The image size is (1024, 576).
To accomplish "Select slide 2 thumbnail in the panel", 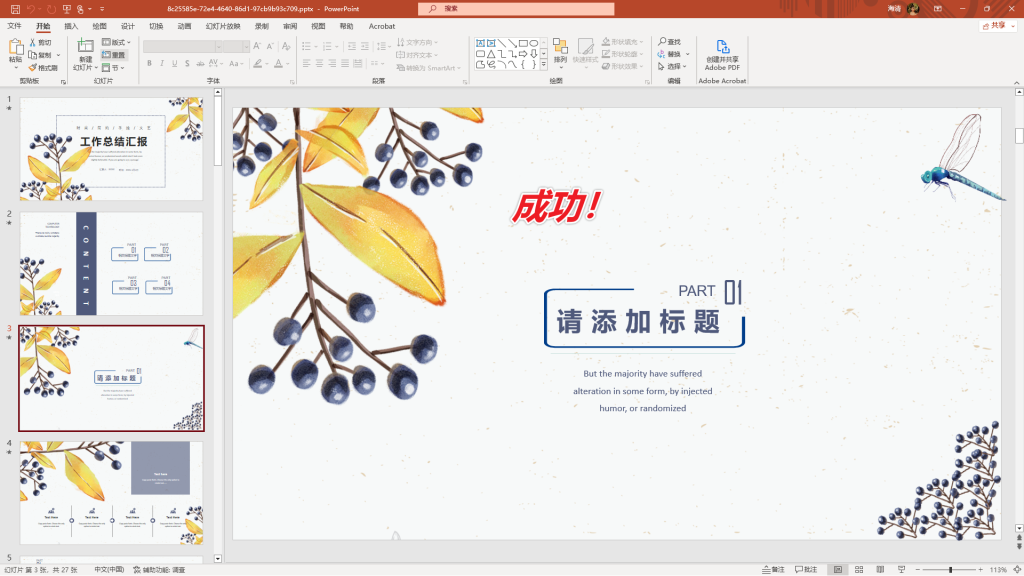I will (111, 263).
